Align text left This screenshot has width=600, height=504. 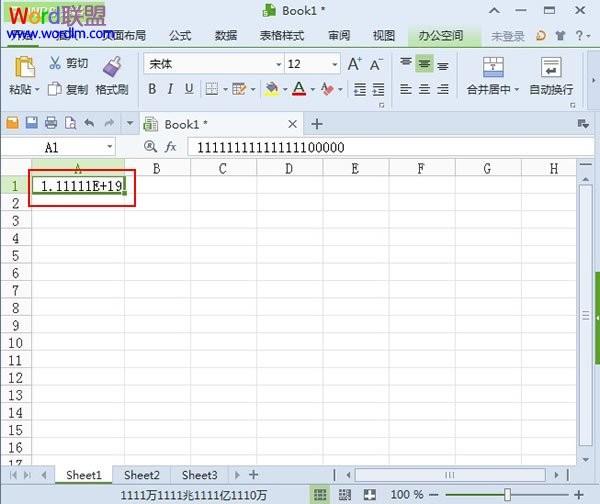coord(406,89)
